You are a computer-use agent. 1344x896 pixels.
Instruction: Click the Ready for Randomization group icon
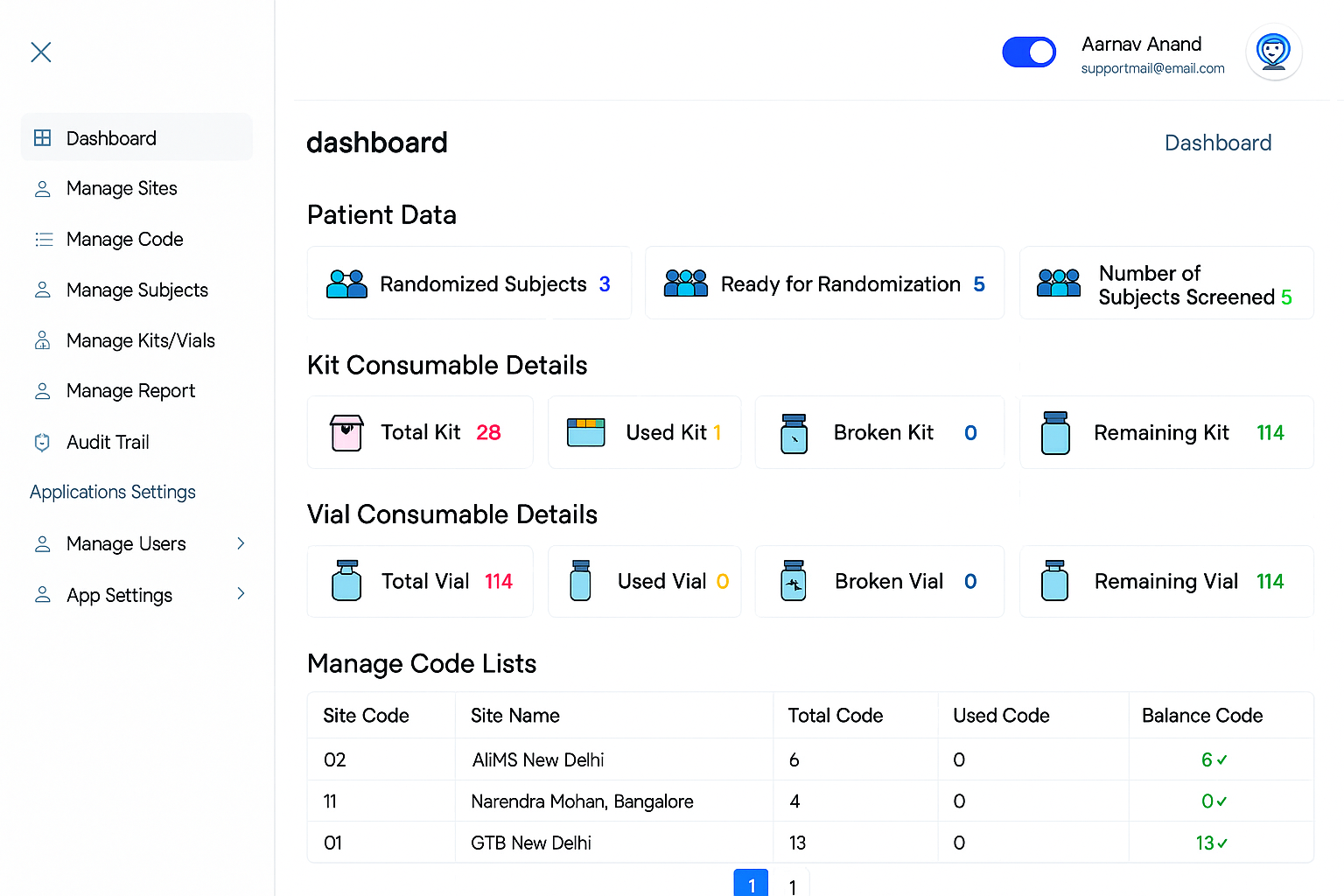coord(685,283)
